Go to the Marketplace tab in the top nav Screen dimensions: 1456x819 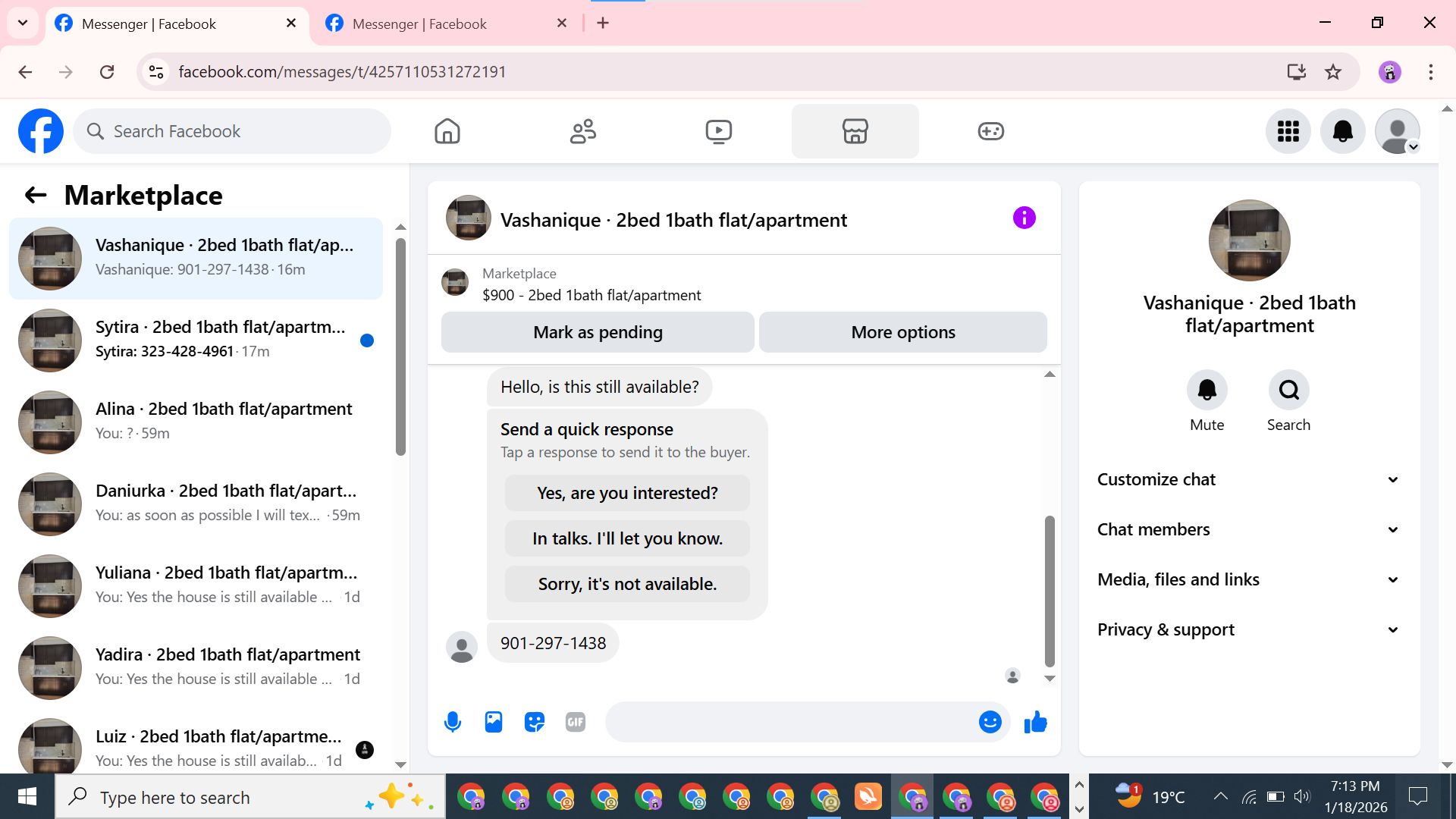[855, 131]
